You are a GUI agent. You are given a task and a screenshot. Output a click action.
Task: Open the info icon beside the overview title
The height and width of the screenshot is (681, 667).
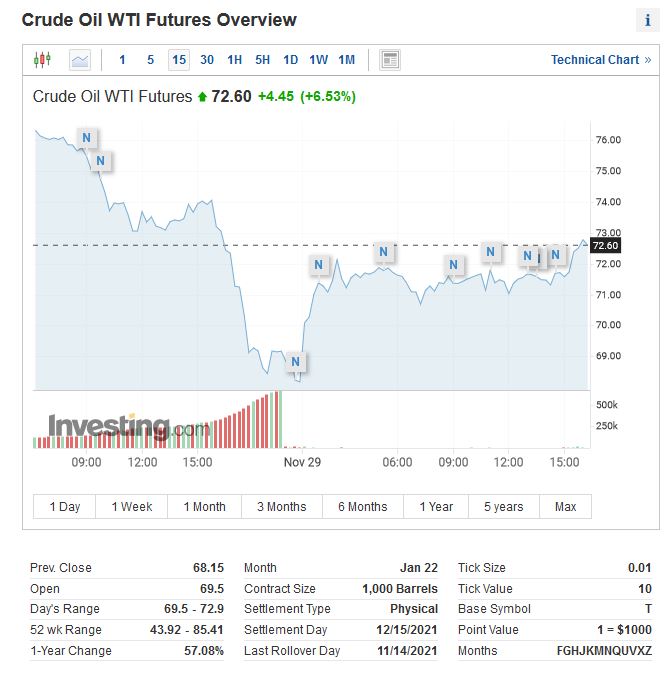pyautogui.click(x=647, y=21)
